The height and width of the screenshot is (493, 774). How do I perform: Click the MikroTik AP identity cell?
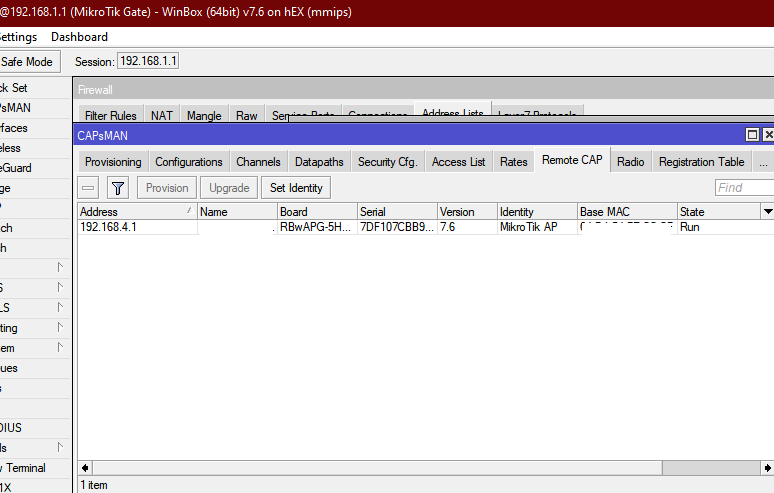coord(538,227)
